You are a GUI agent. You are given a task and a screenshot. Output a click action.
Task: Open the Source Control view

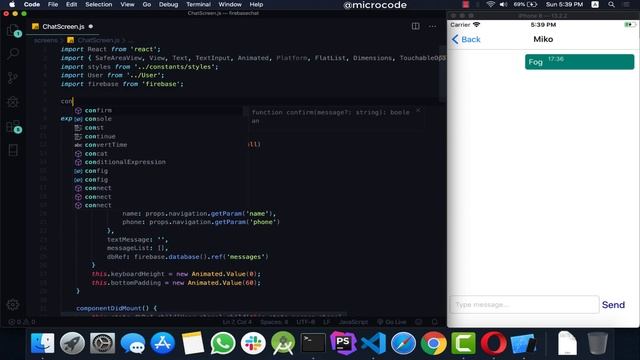point(13,78)
